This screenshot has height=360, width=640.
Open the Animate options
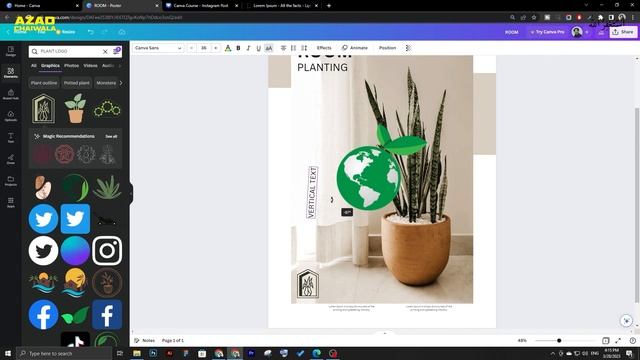[355, 48]
